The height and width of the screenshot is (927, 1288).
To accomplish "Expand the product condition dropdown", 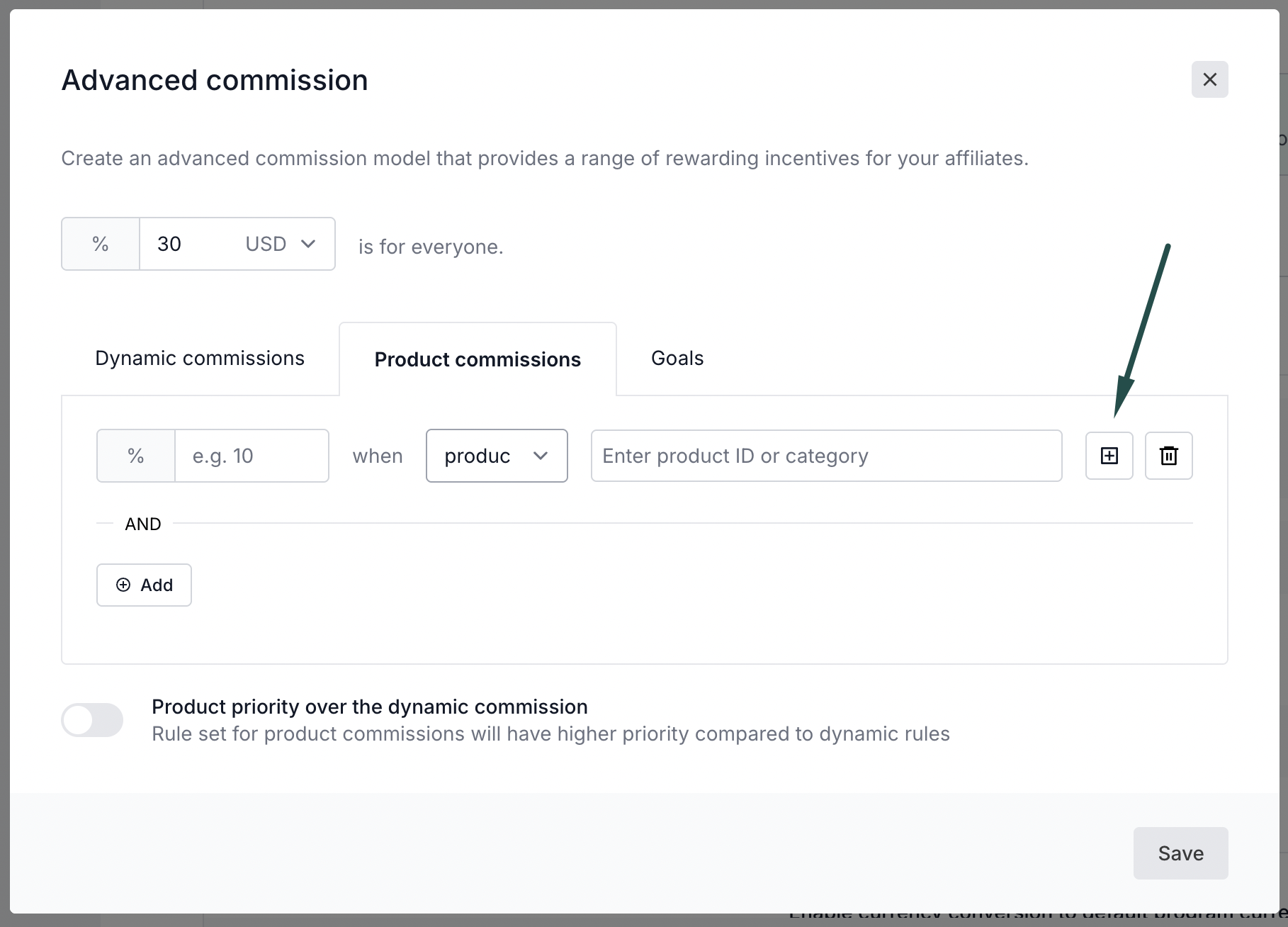I will 496,456.
